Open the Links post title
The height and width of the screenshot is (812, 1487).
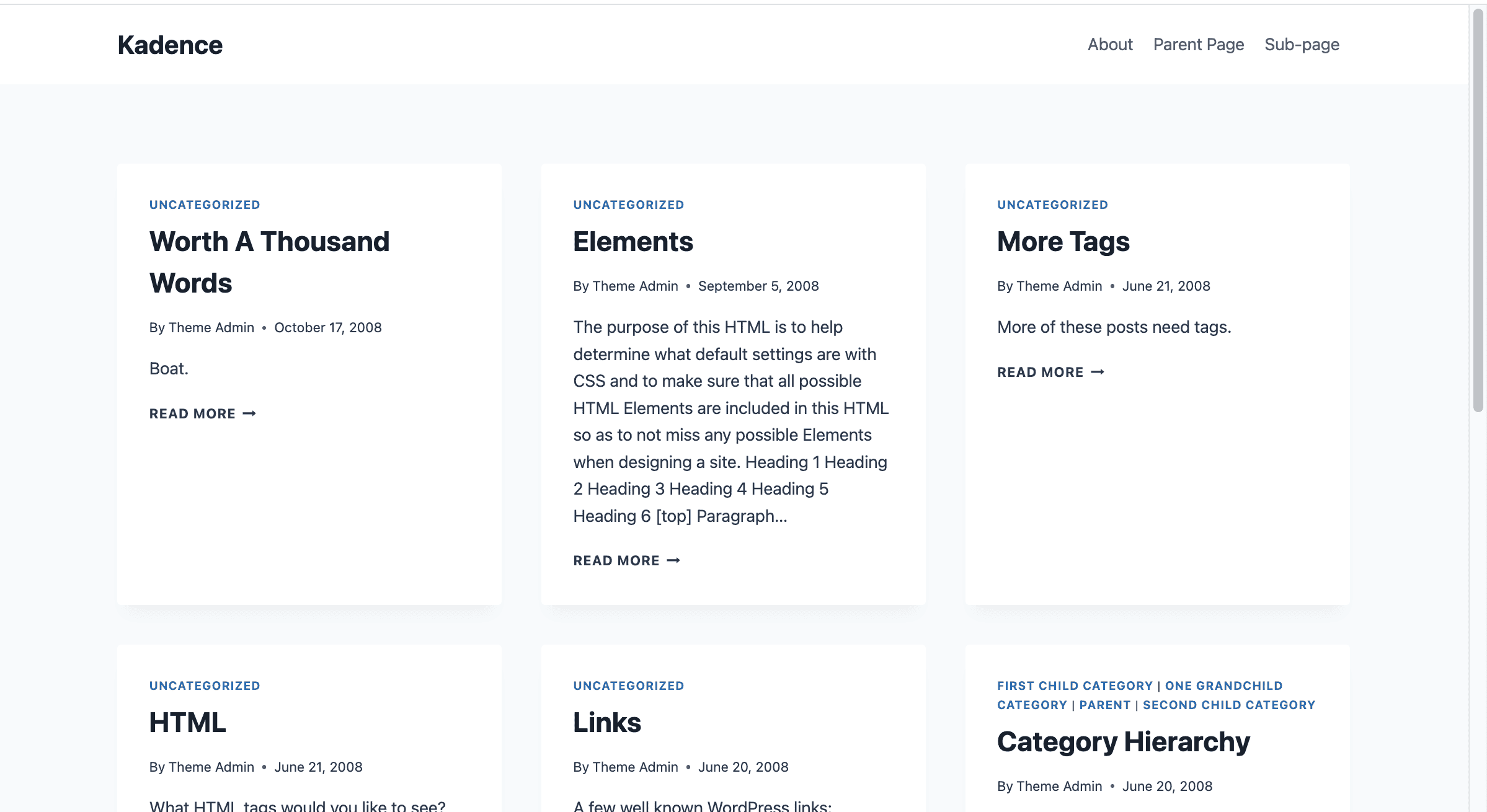[x=606, y=722]
